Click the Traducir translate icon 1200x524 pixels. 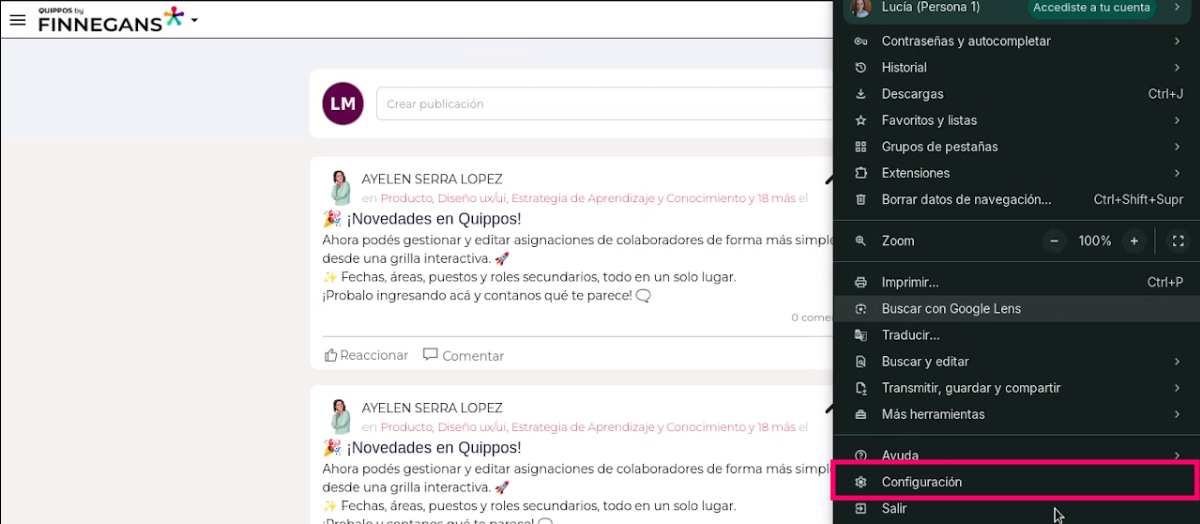(x=861, y=335)
